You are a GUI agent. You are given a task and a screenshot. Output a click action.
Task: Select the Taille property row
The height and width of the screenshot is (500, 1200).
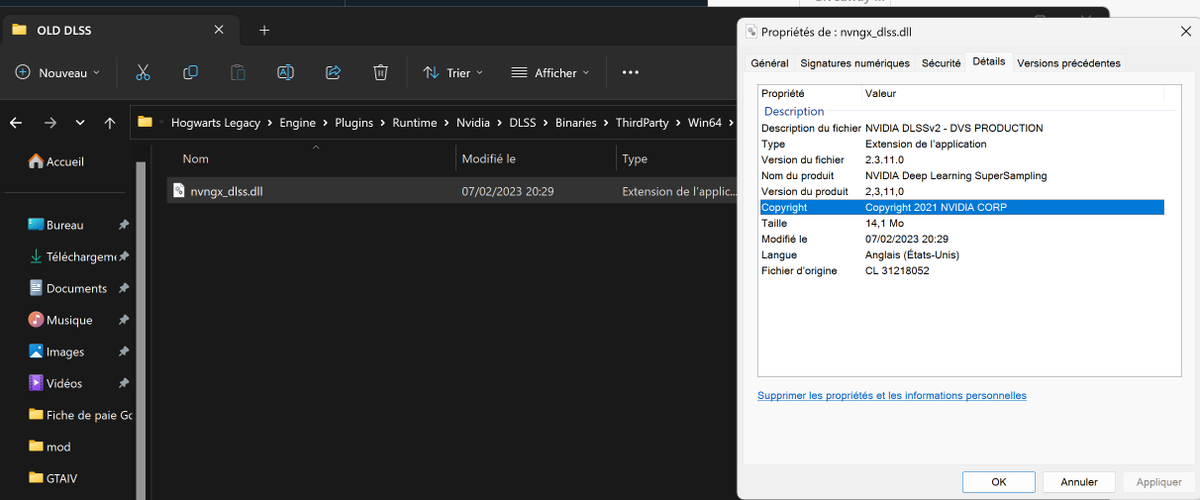click(961, 223)
